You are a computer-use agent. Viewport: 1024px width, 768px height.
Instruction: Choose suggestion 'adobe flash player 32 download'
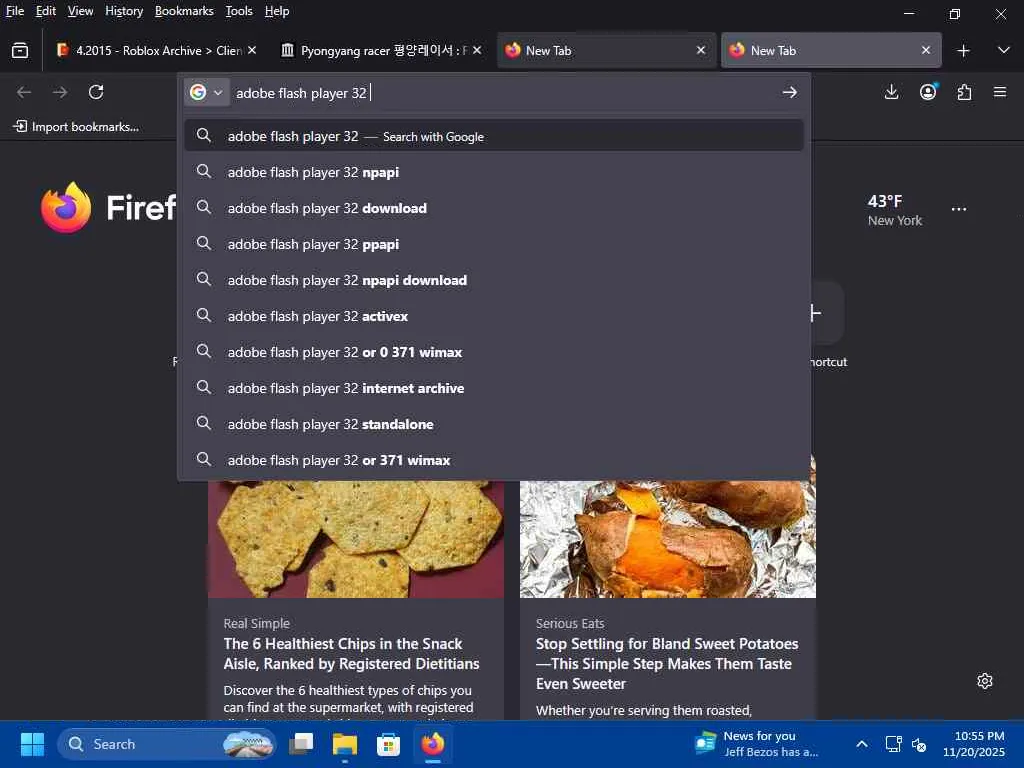tap(494, 208)
